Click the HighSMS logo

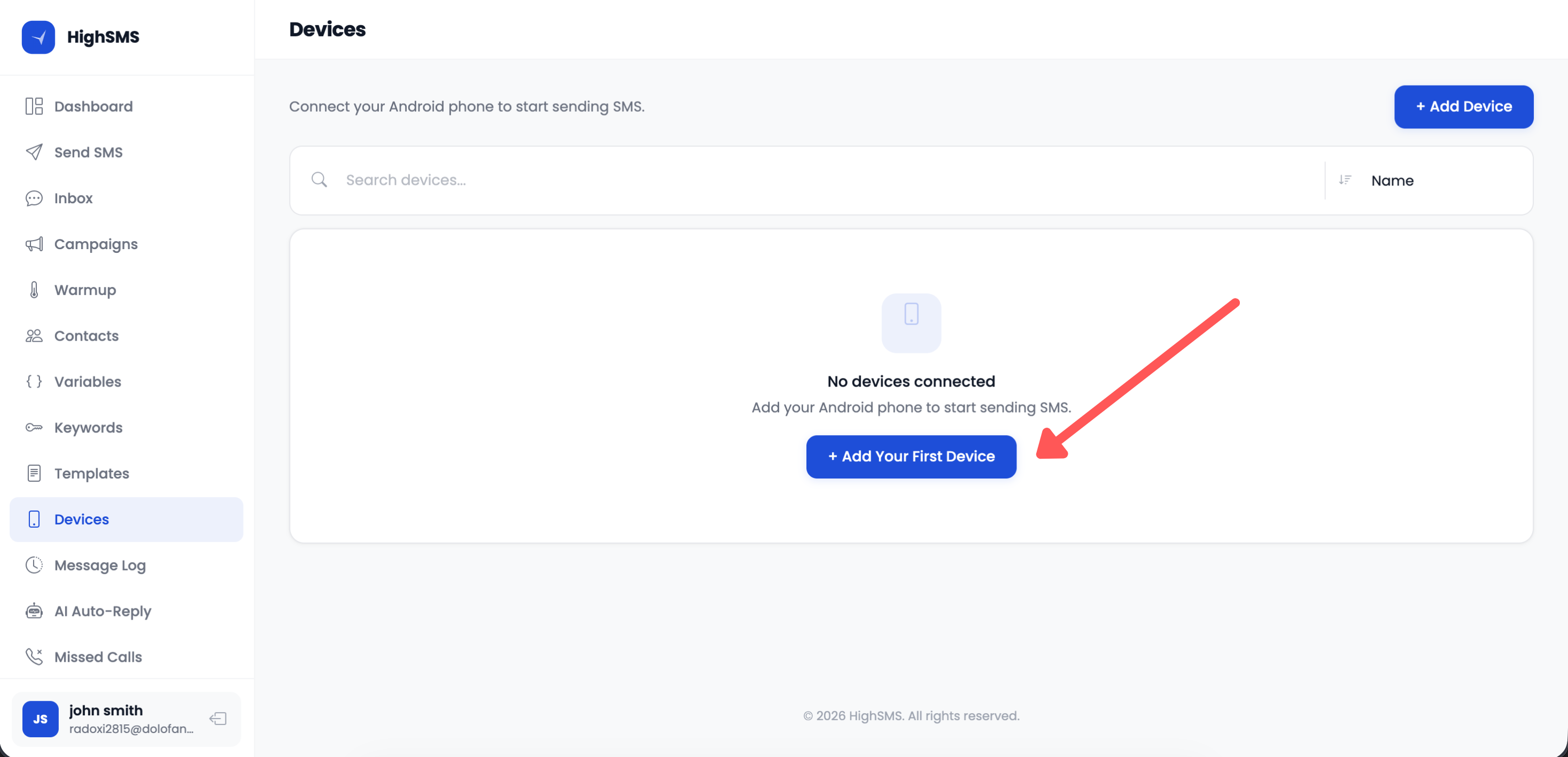(x=81, y=36)
